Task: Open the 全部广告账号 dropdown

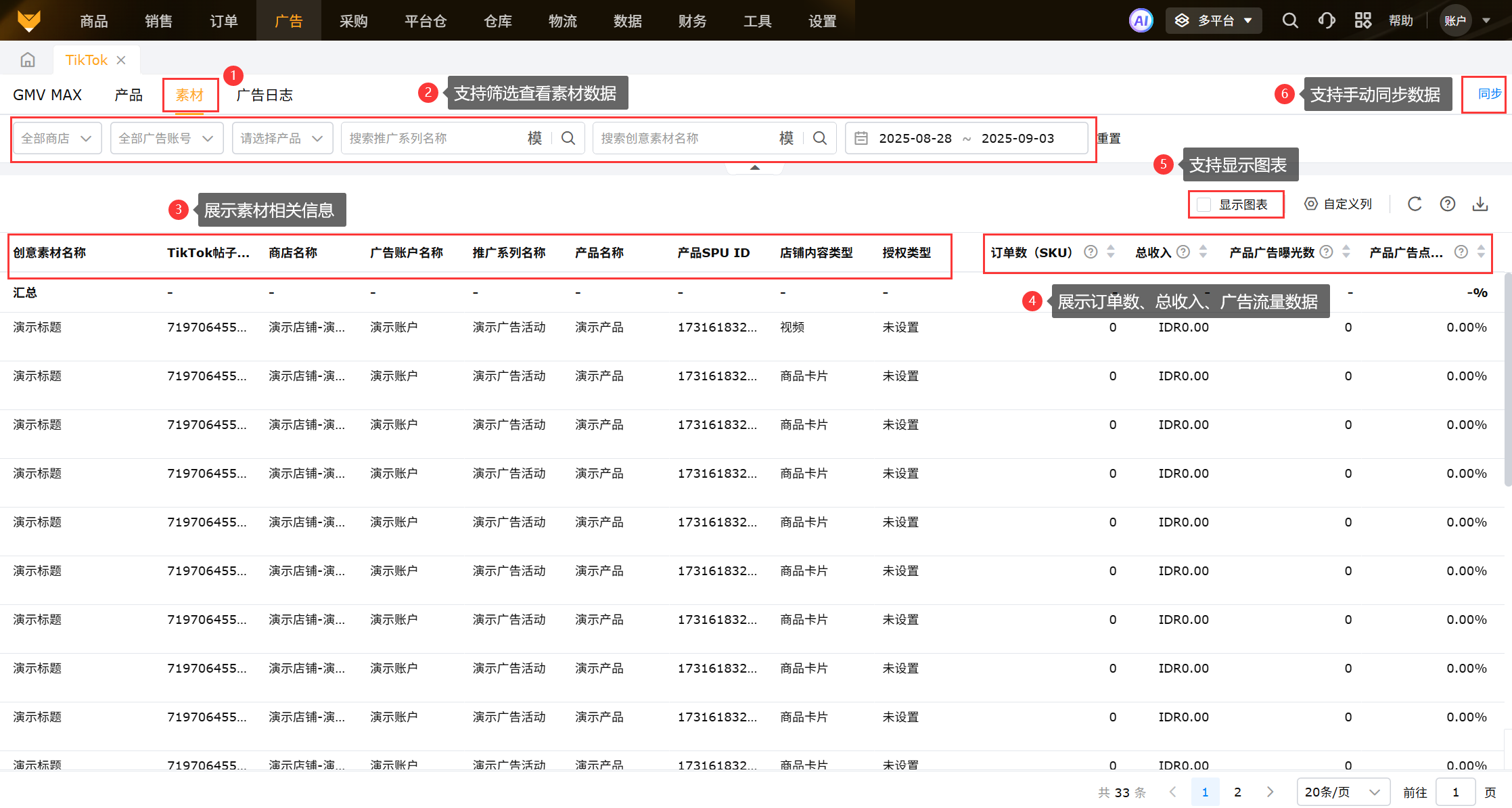Action: (166, 138)
